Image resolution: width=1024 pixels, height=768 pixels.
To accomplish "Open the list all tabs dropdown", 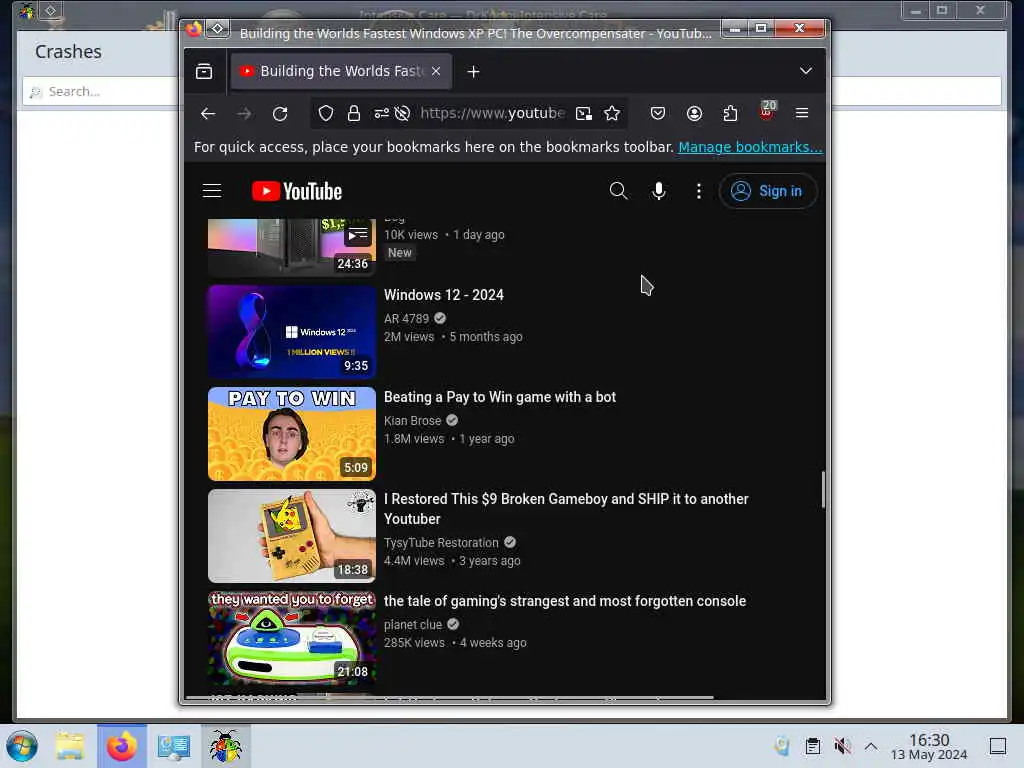I will tap(806, 71).
